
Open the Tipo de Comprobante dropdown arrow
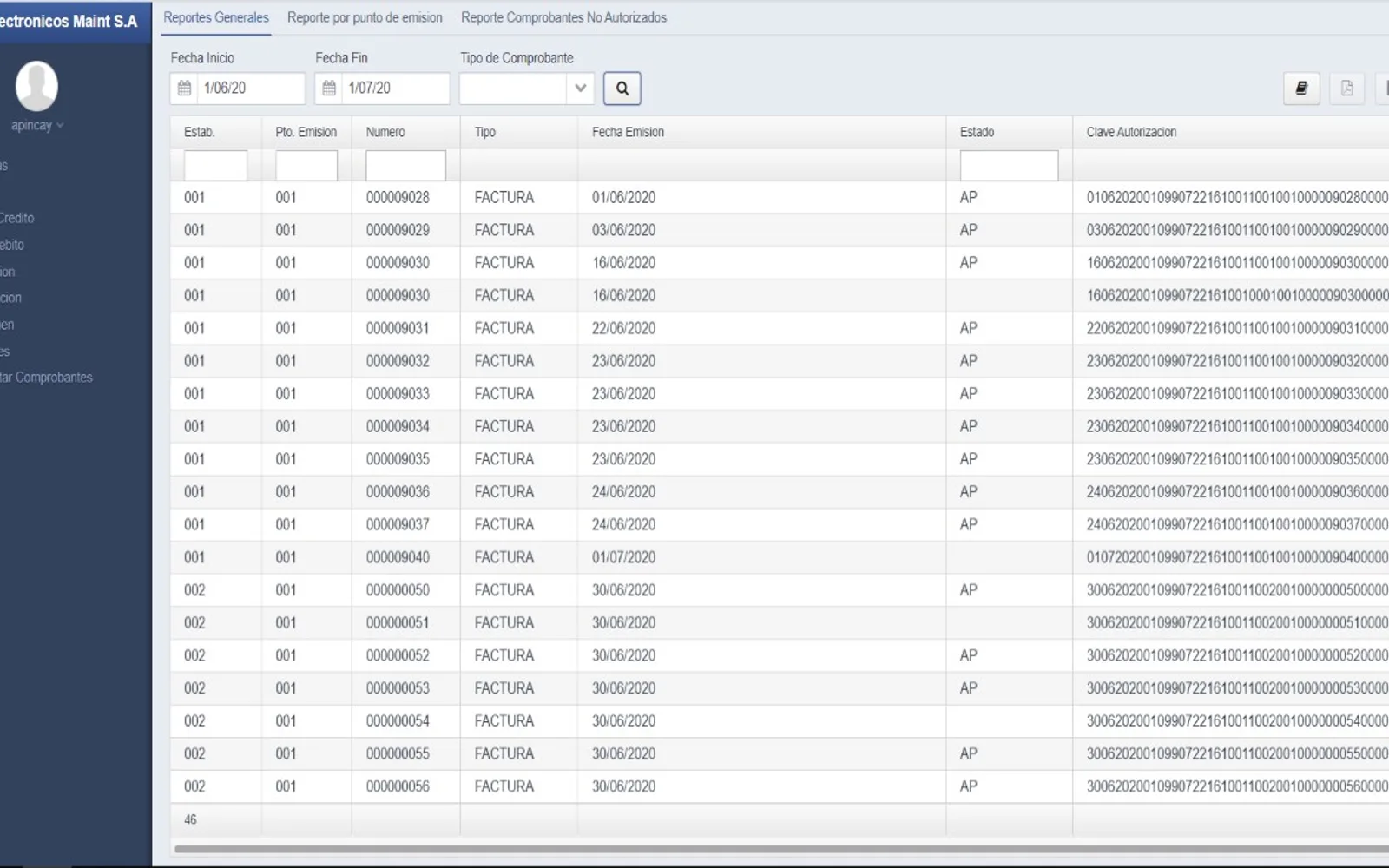pyautogui.click(x=580, y=88)
